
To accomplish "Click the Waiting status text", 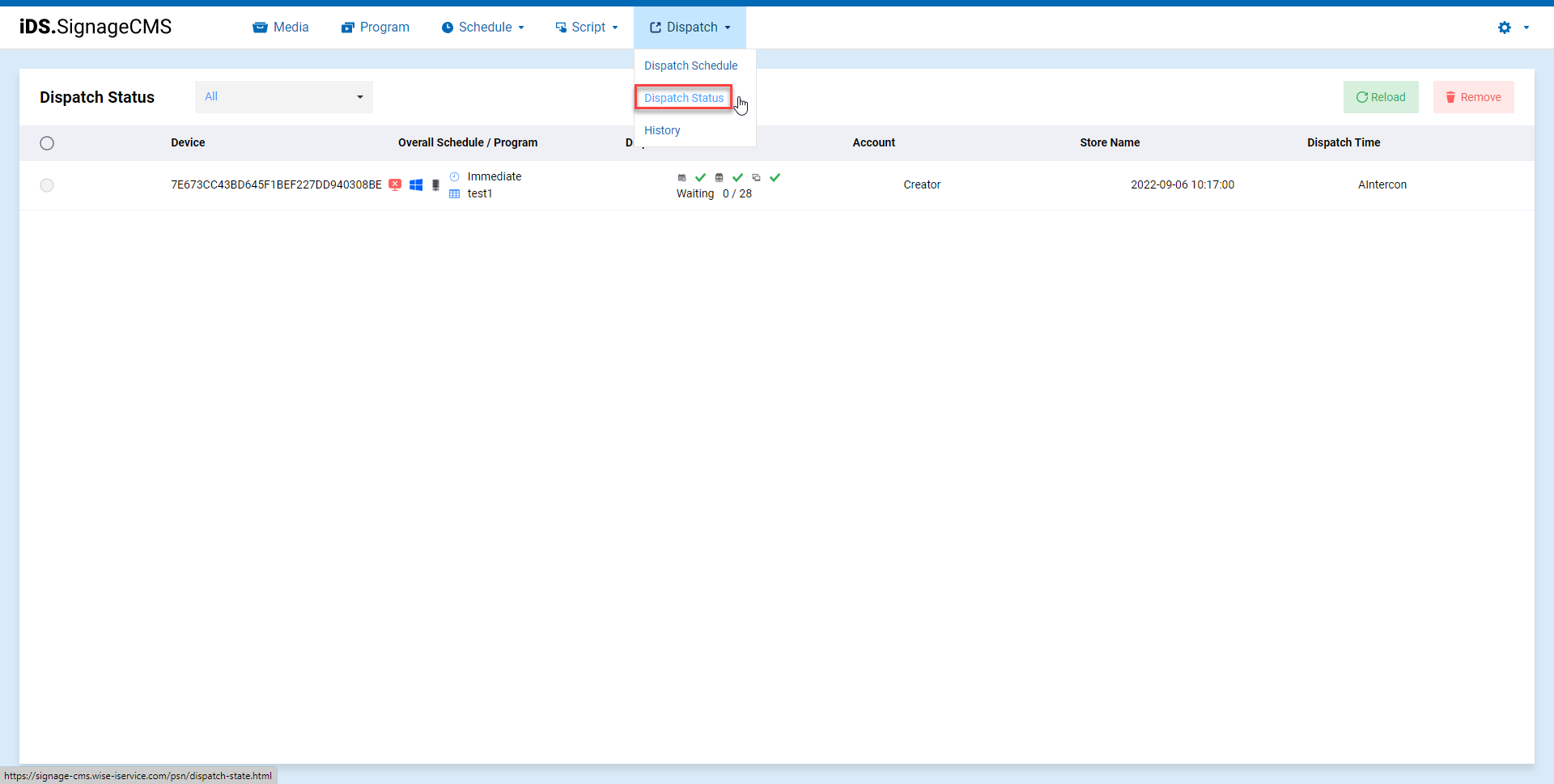I will (695, 193).
